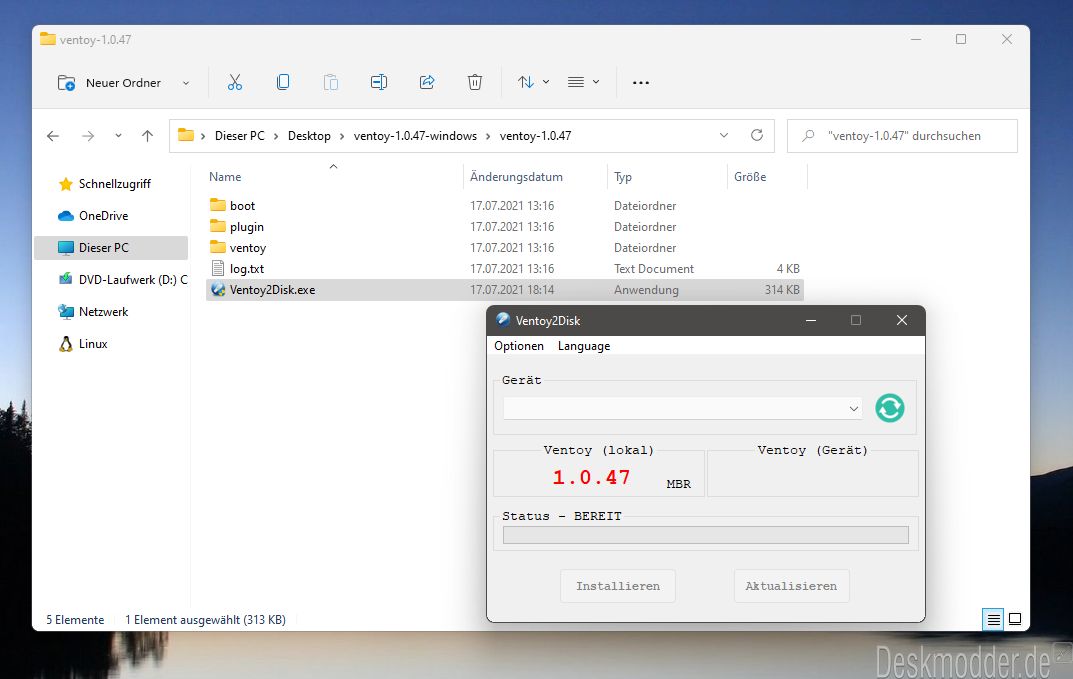Go forward with the Explorer forward arrow
The image size is (1073, 679).
88,136
